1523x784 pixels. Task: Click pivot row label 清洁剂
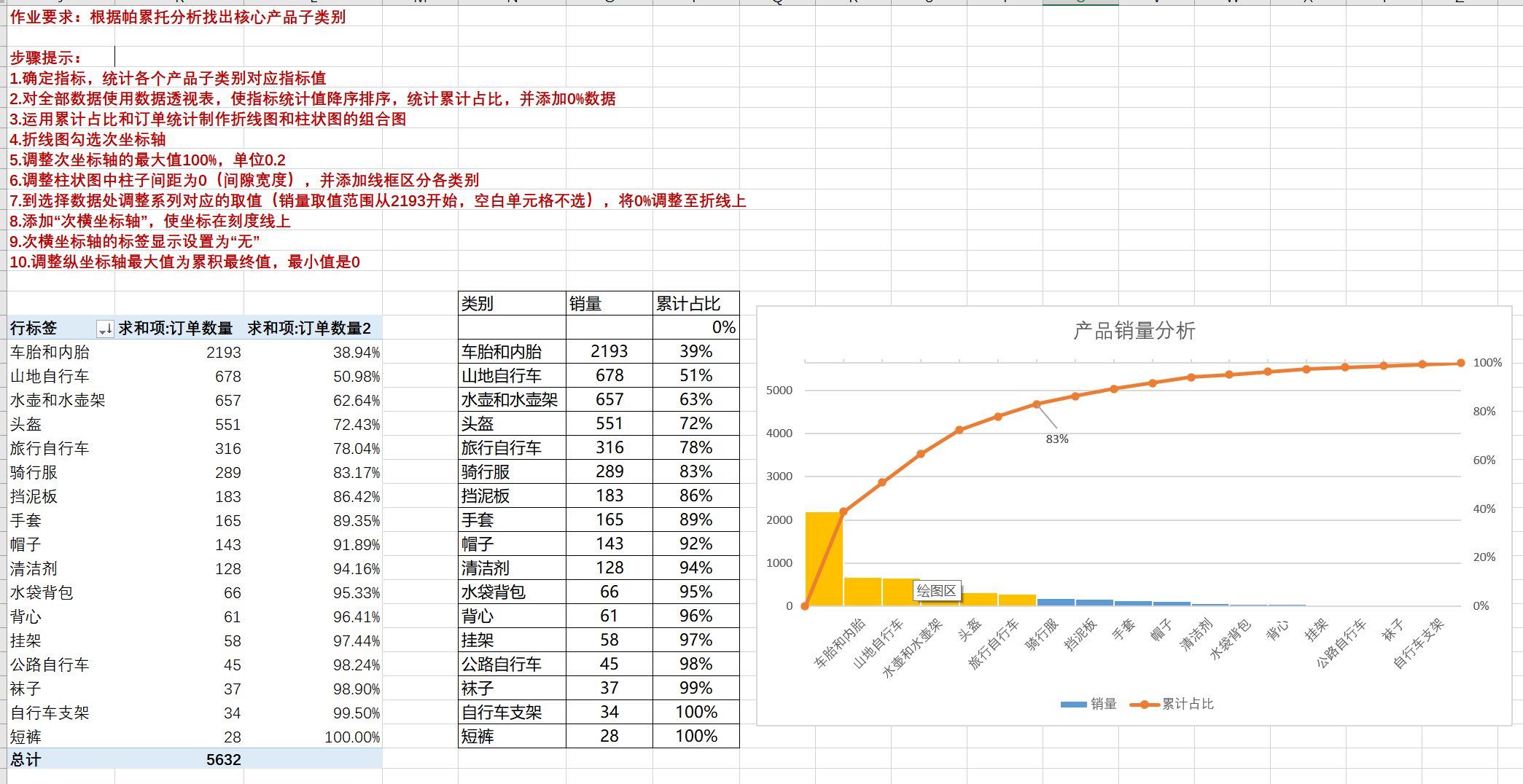pos(34,568)
